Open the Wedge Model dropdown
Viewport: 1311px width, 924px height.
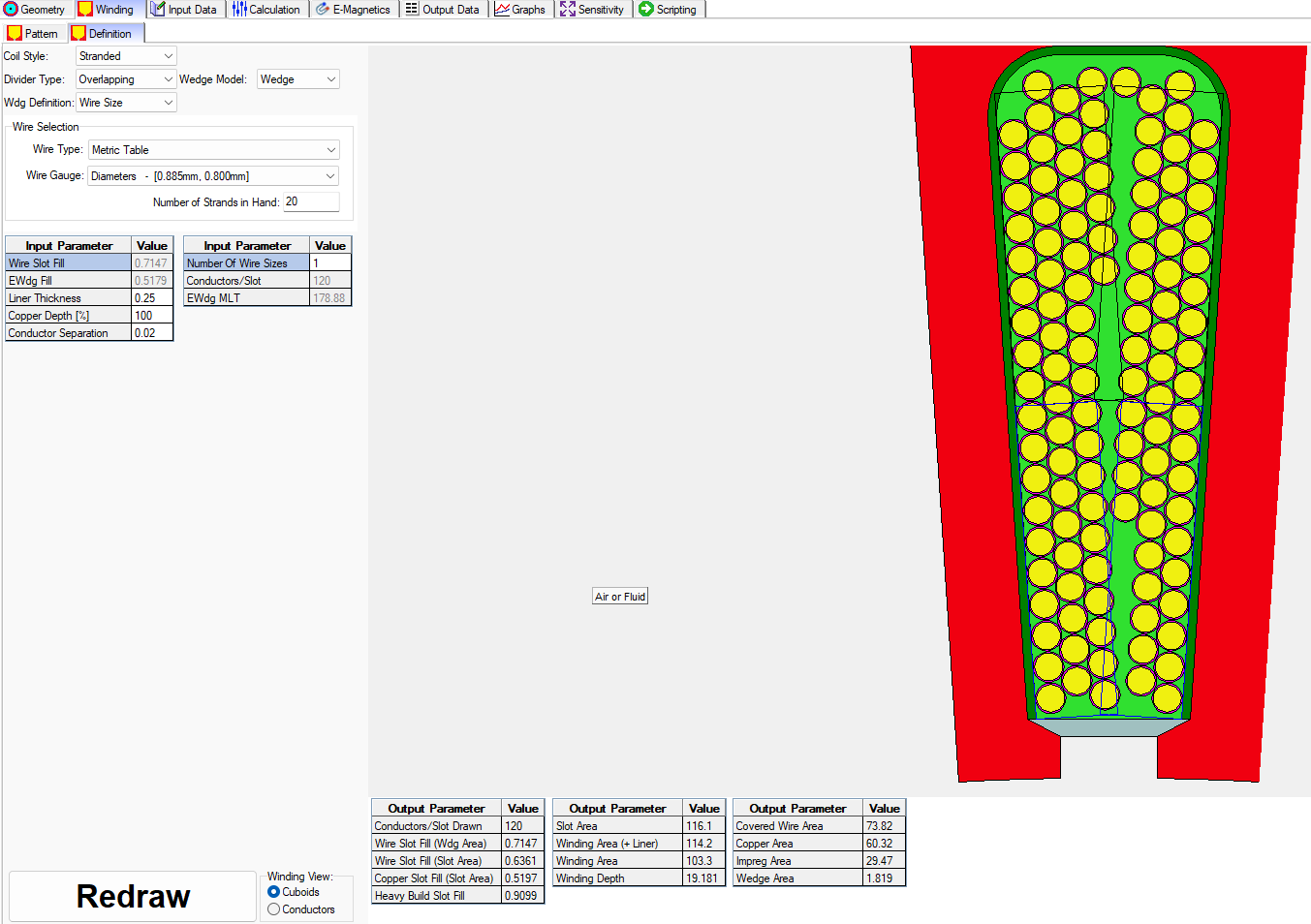298,79
